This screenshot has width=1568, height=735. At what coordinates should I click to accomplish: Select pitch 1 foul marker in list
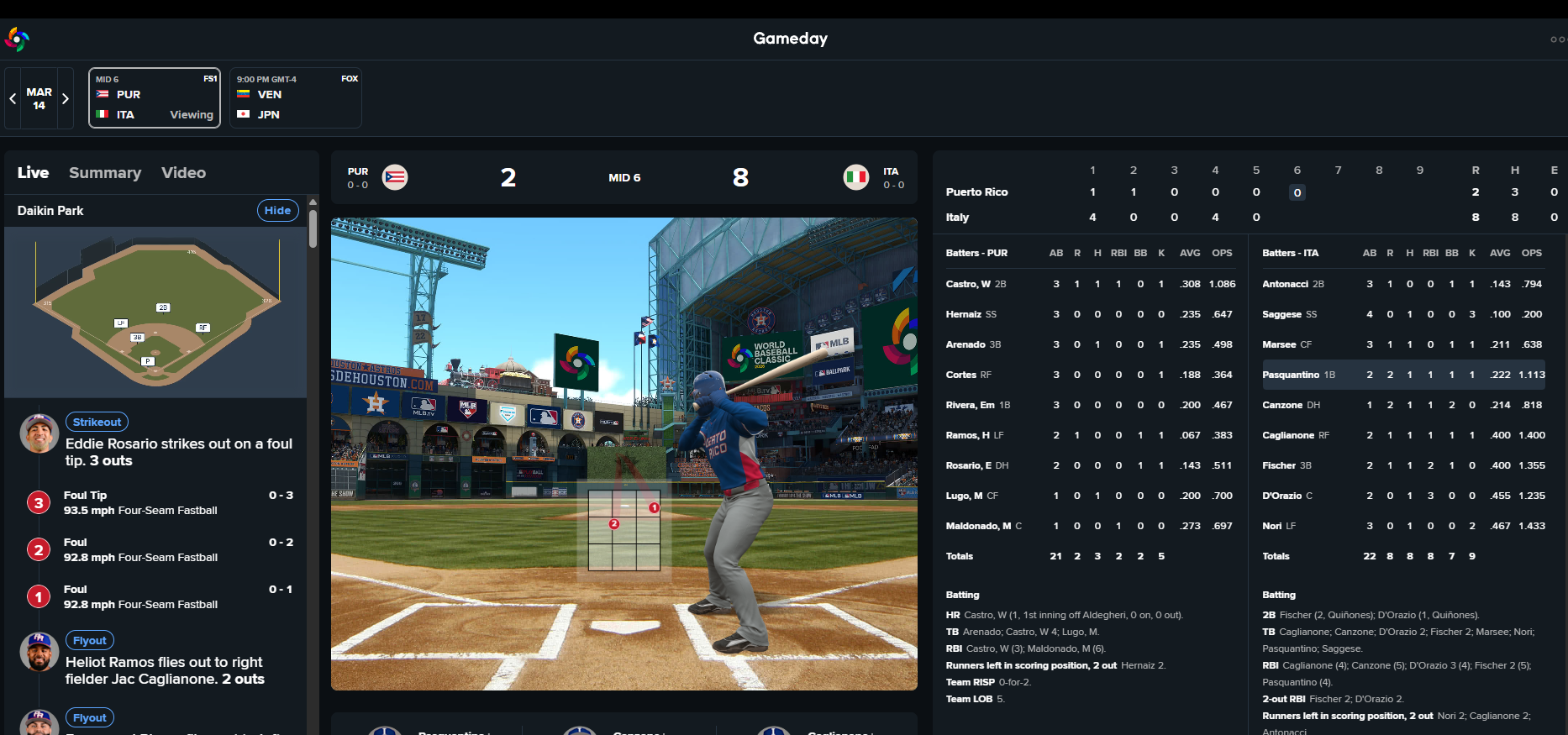click(38, 597)
